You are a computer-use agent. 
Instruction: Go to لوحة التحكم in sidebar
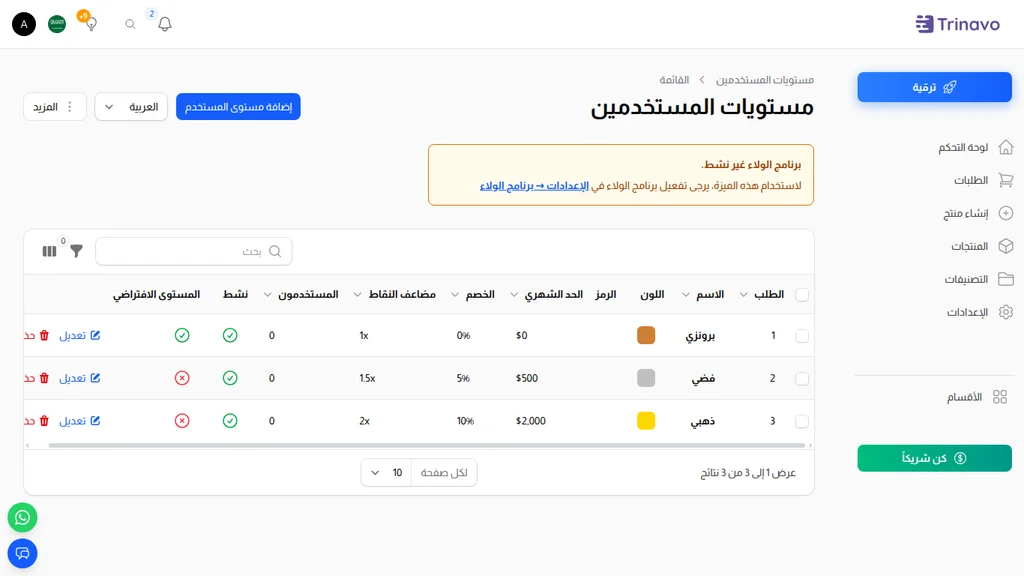point(976,148)
